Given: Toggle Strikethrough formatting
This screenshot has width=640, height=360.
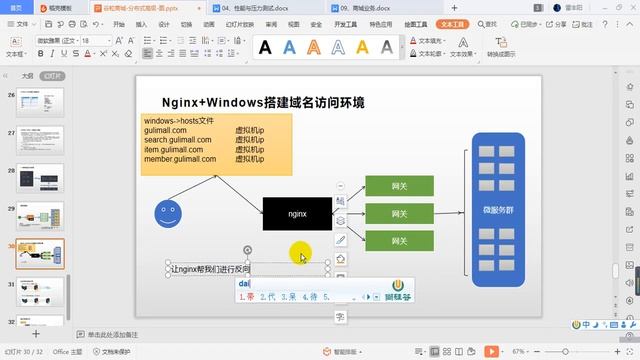Looking at the screenshot, I should (x=76, y=53).
